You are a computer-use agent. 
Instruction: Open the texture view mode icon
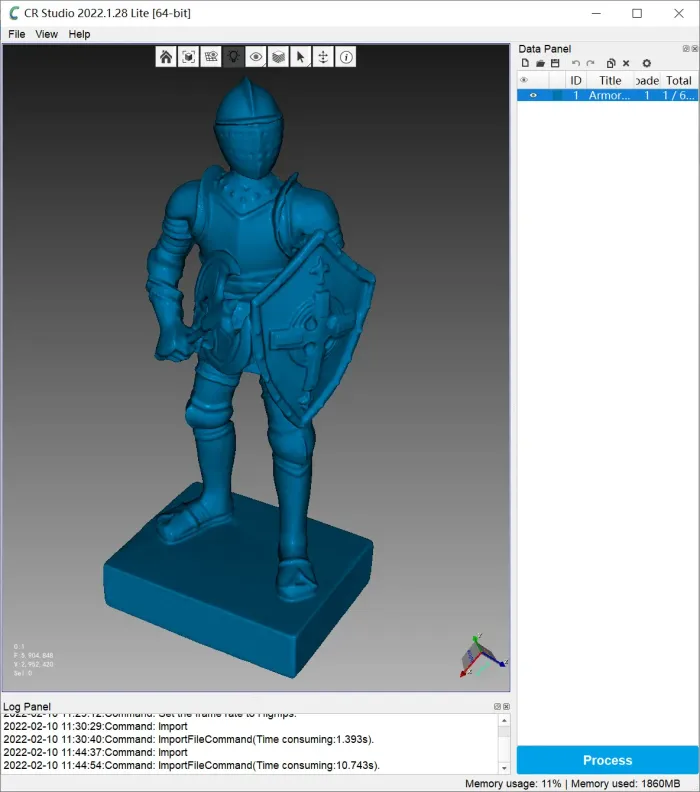[211, 57]
